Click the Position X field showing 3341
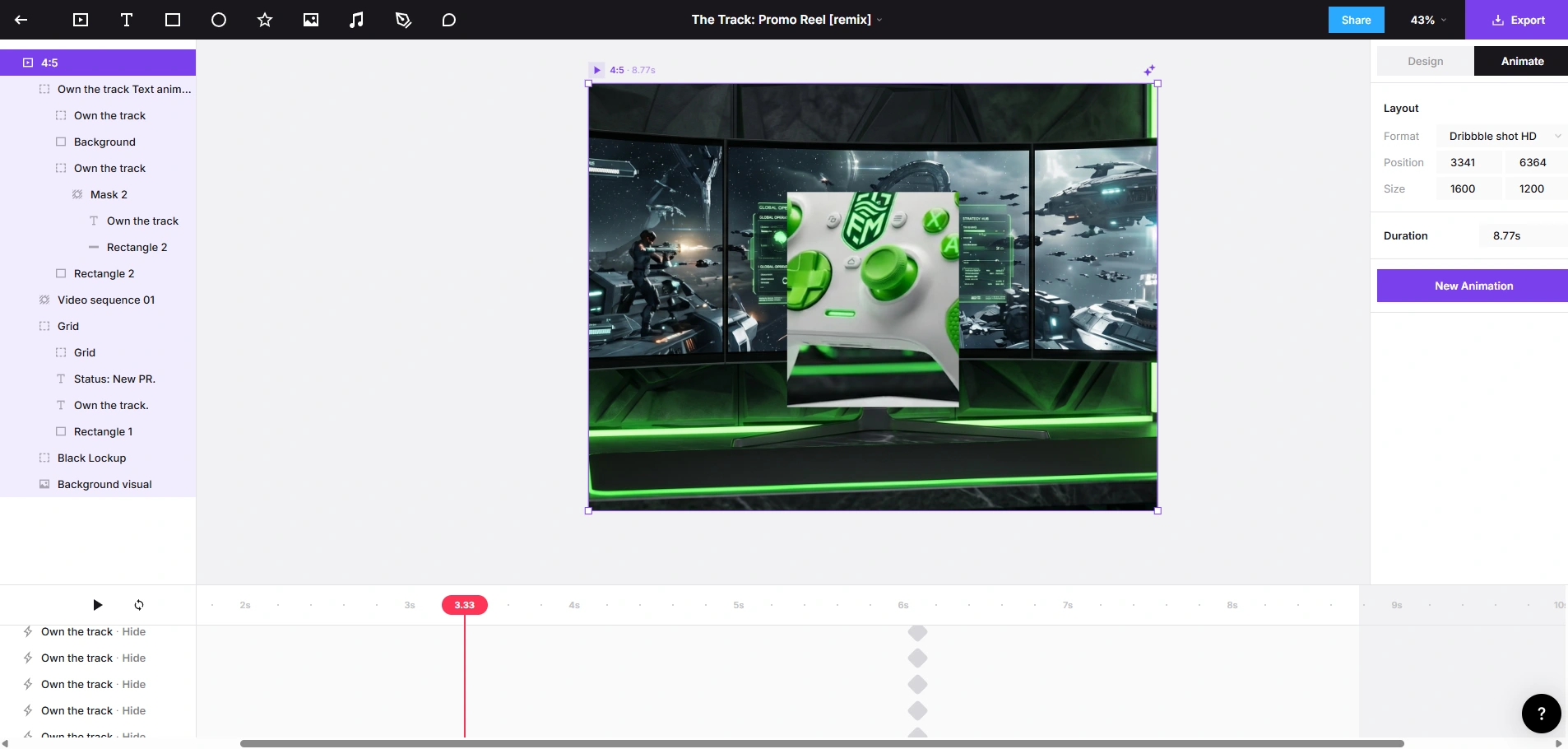This screenshot has height=749, width=1568. coord(1469,162)
